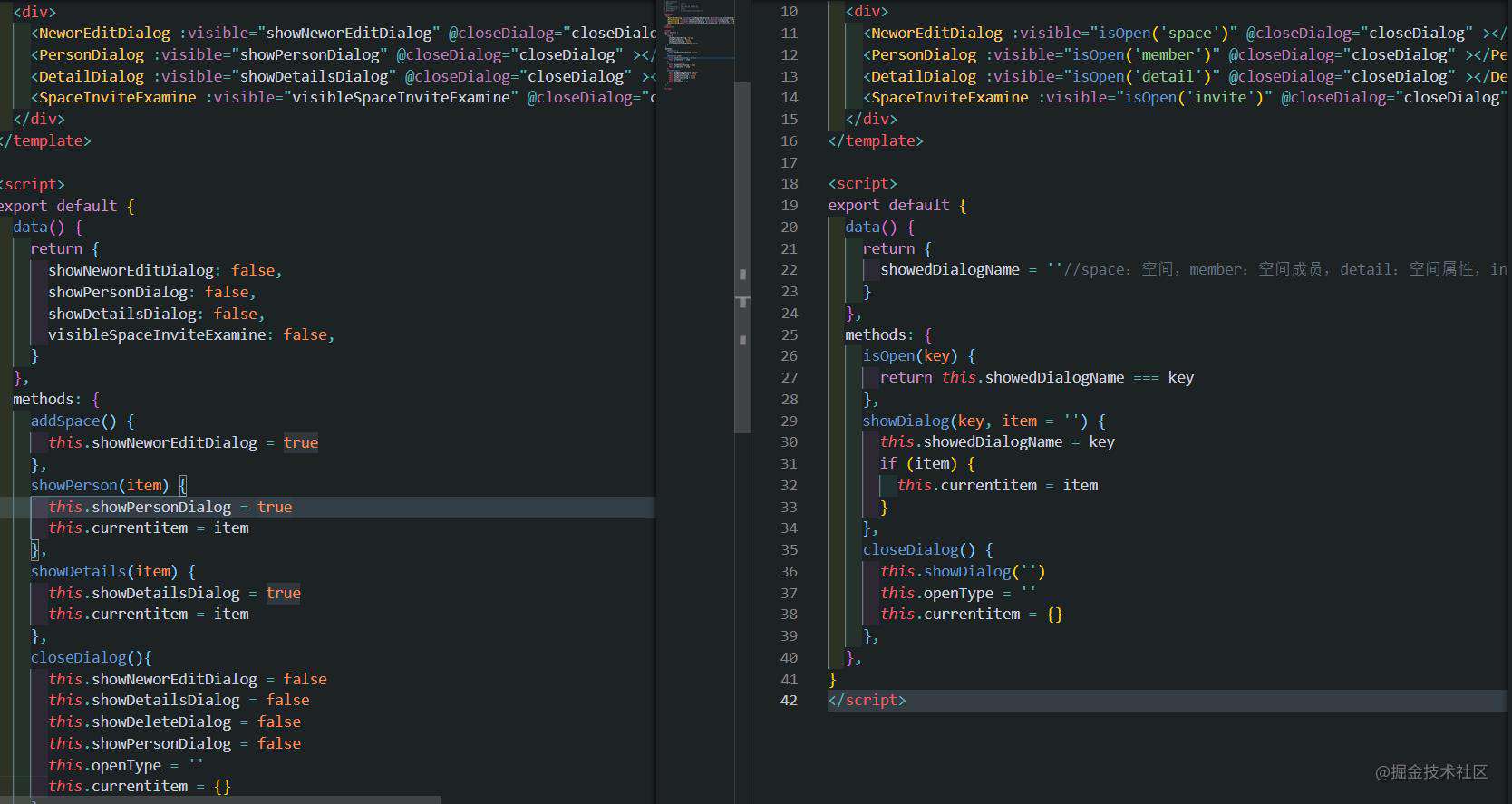1512x804 pixels.
Task: Click left editor DetailDialog showDetailsDialog template line
Action: (343, 77)
